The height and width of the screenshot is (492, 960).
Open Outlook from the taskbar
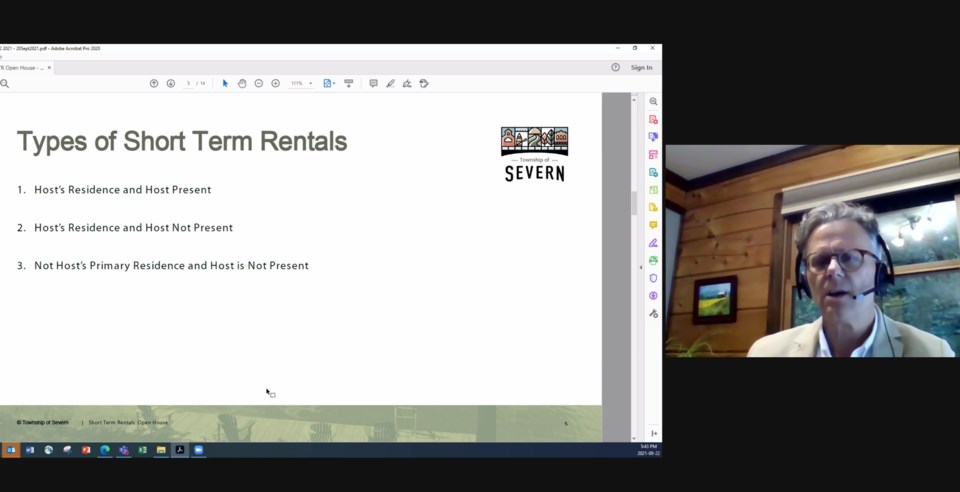(x=10, y=450)
